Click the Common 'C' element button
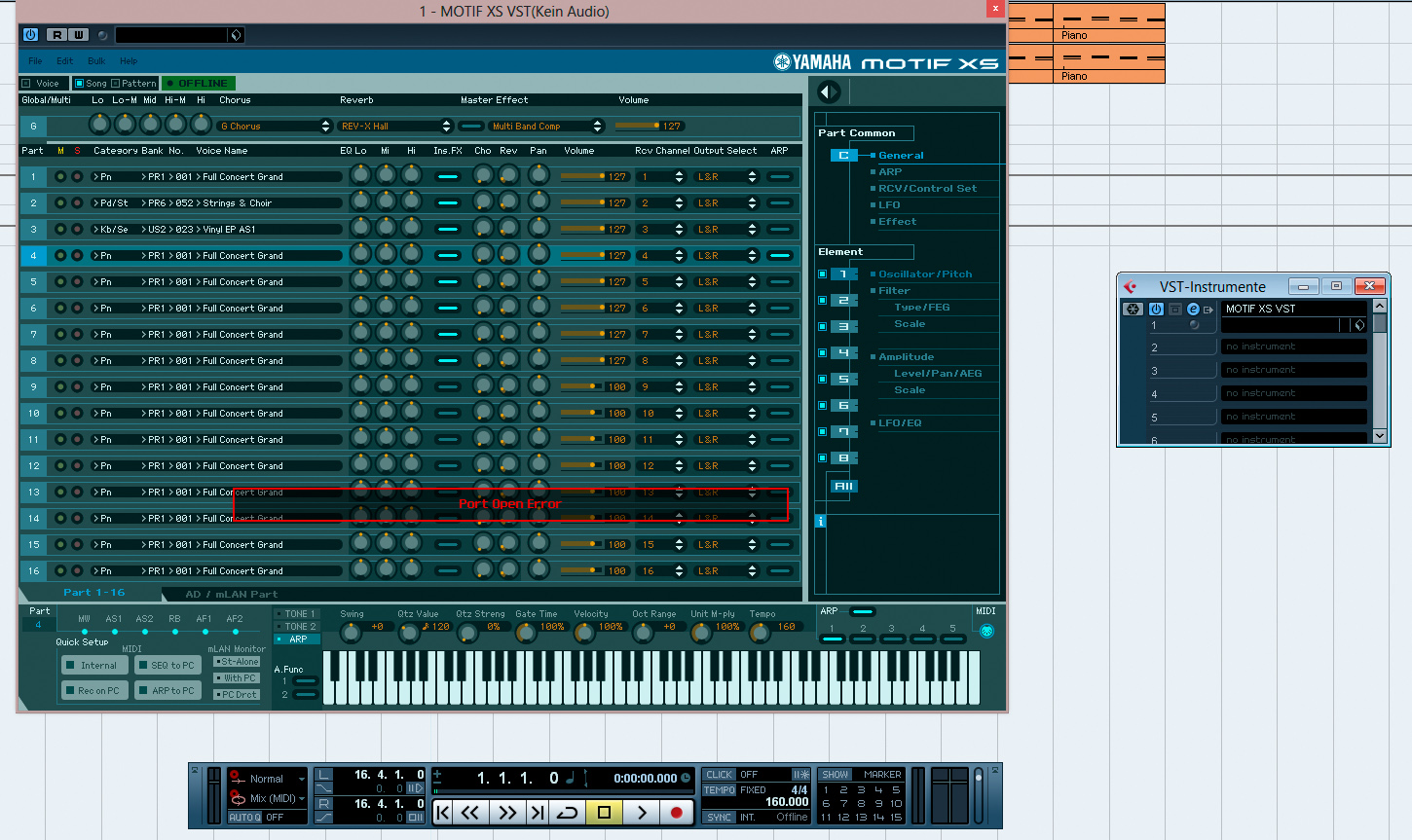1412x840 pixels. click(843, 155)
